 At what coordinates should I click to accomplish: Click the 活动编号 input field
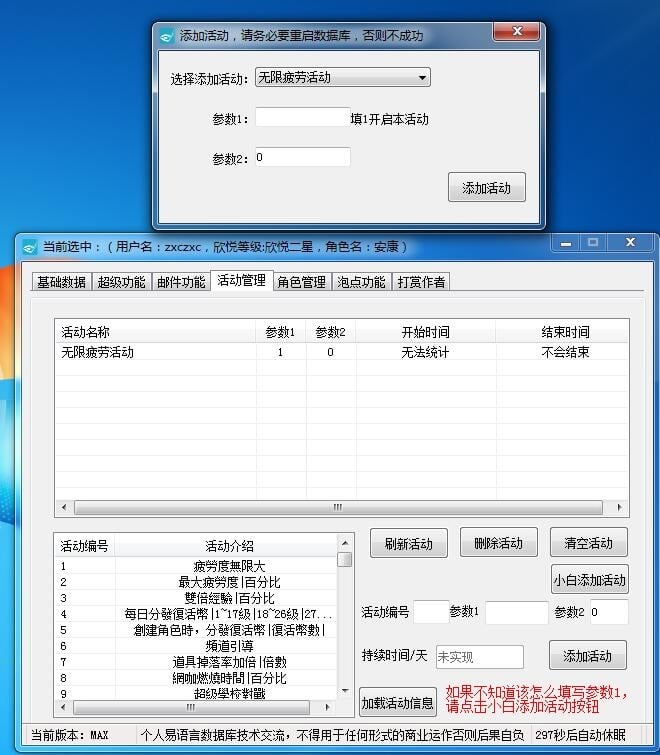click(x=431, y=612)
